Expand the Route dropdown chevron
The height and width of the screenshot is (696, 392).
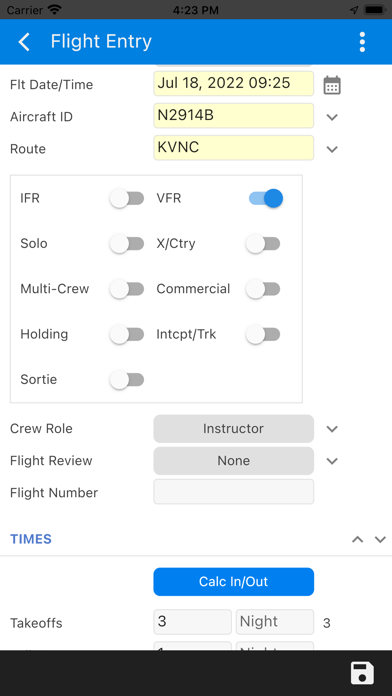point(332,149)
